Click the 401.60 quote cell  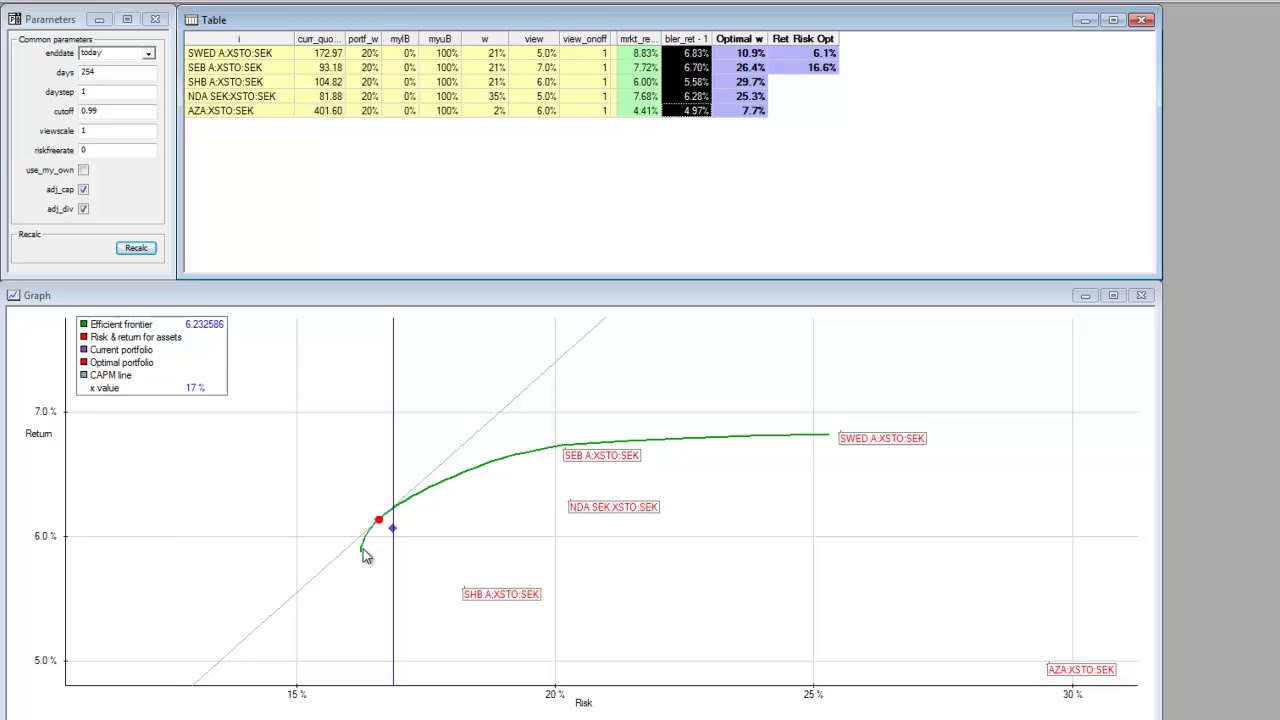pyautogui.click(x=320, y=111)
